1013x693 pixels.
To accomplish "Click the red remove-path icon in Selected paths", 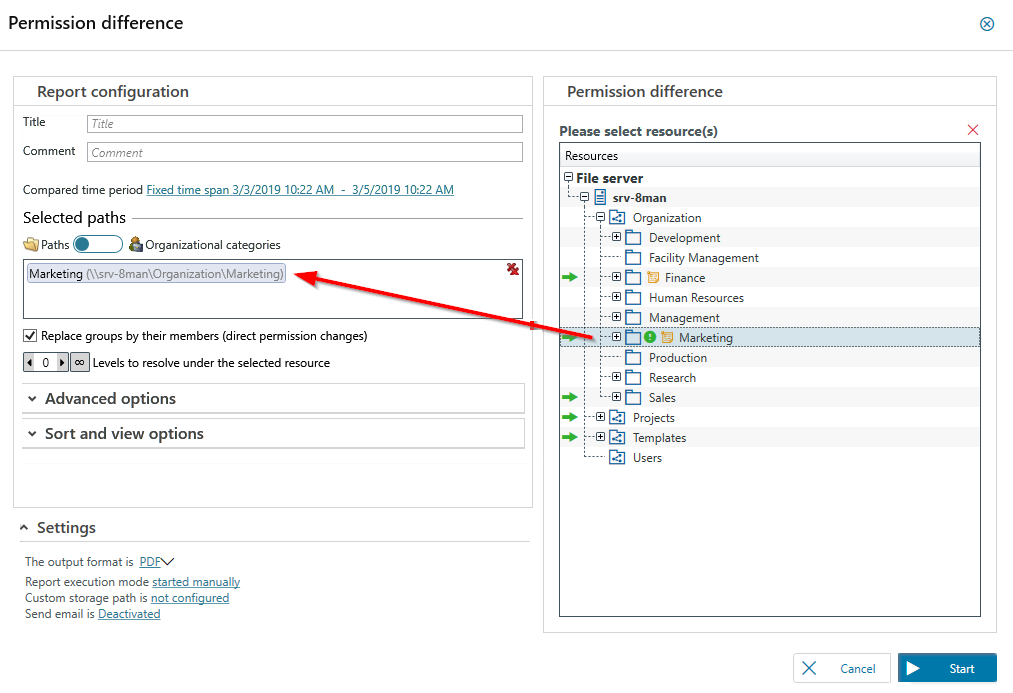I will (x=513, y=269).
